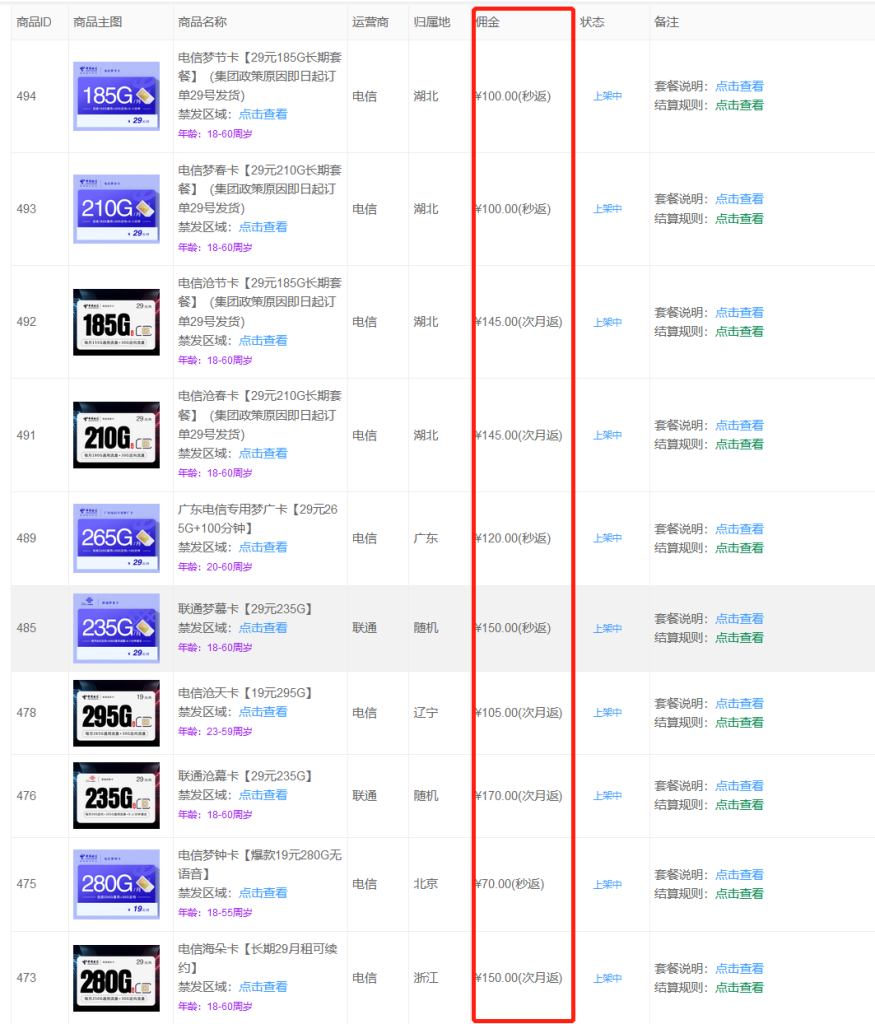Click 上架中 status for product 485
The height and width of the screenshot is (1024, 875).
tap(607, 628)
